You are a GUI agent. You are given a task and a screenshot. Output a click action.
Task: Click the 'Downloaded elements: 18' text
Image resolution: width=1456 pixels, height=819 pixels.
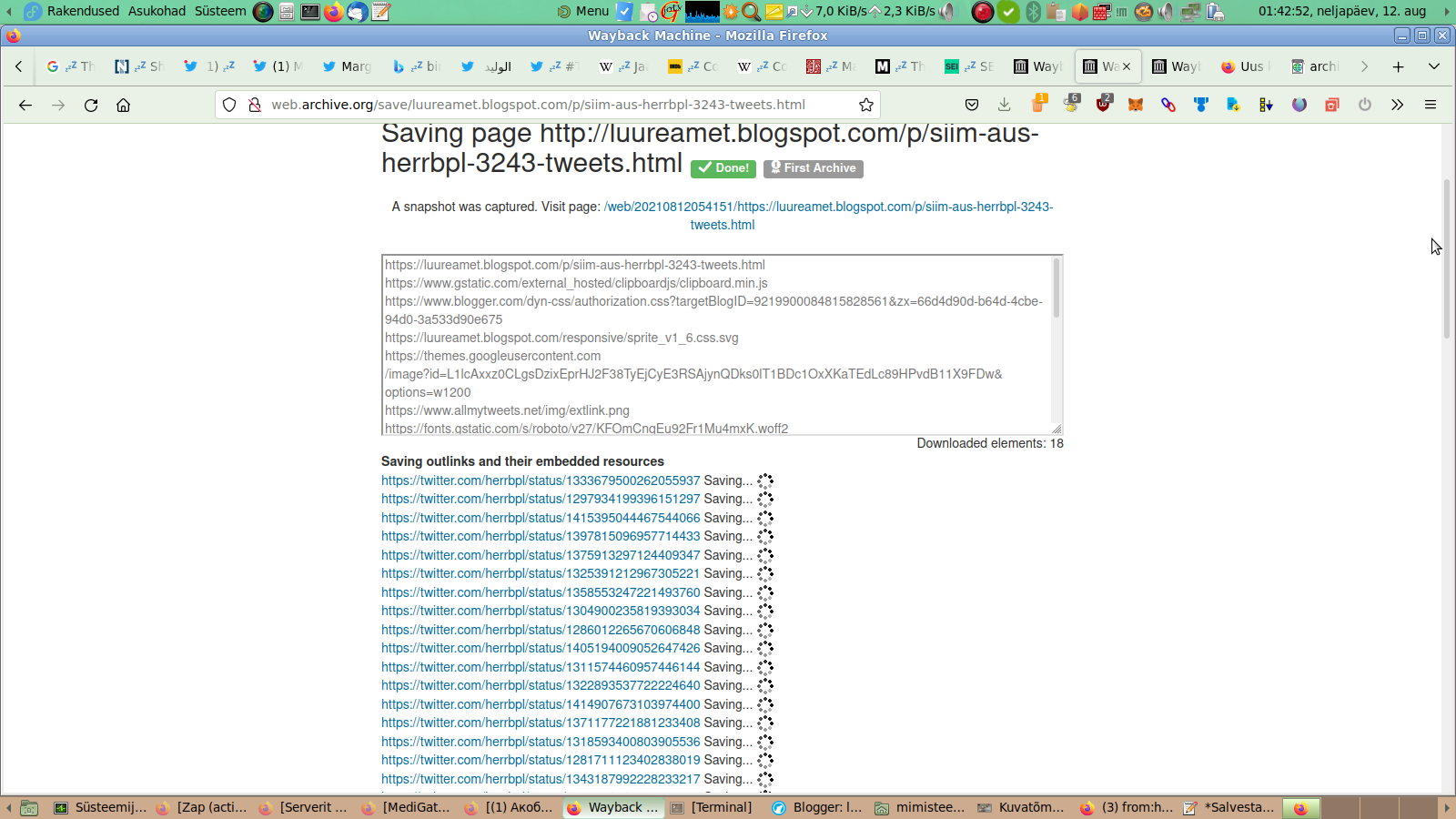tap(990, 443)
